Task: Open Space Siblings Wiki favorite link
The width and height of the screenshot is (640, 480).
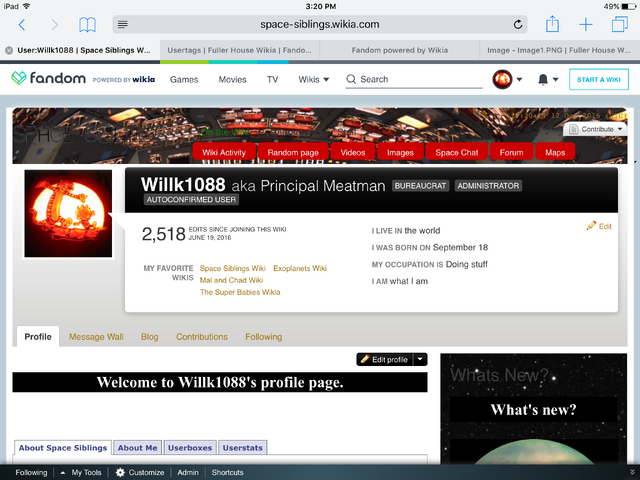Action: click(x=233, y=268)
